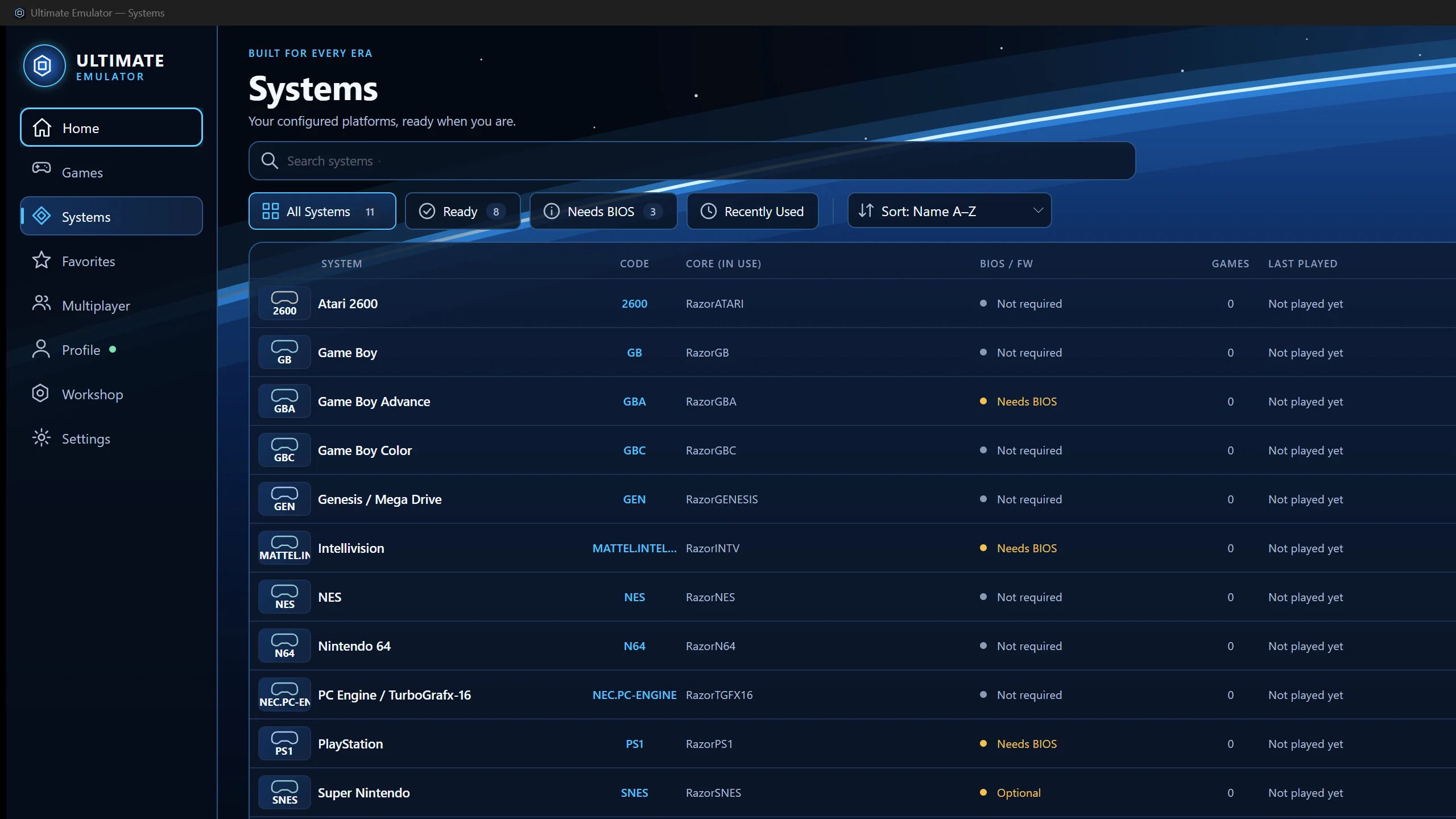Click the Profile person icon
The image size is (1456, 819).
42,349
